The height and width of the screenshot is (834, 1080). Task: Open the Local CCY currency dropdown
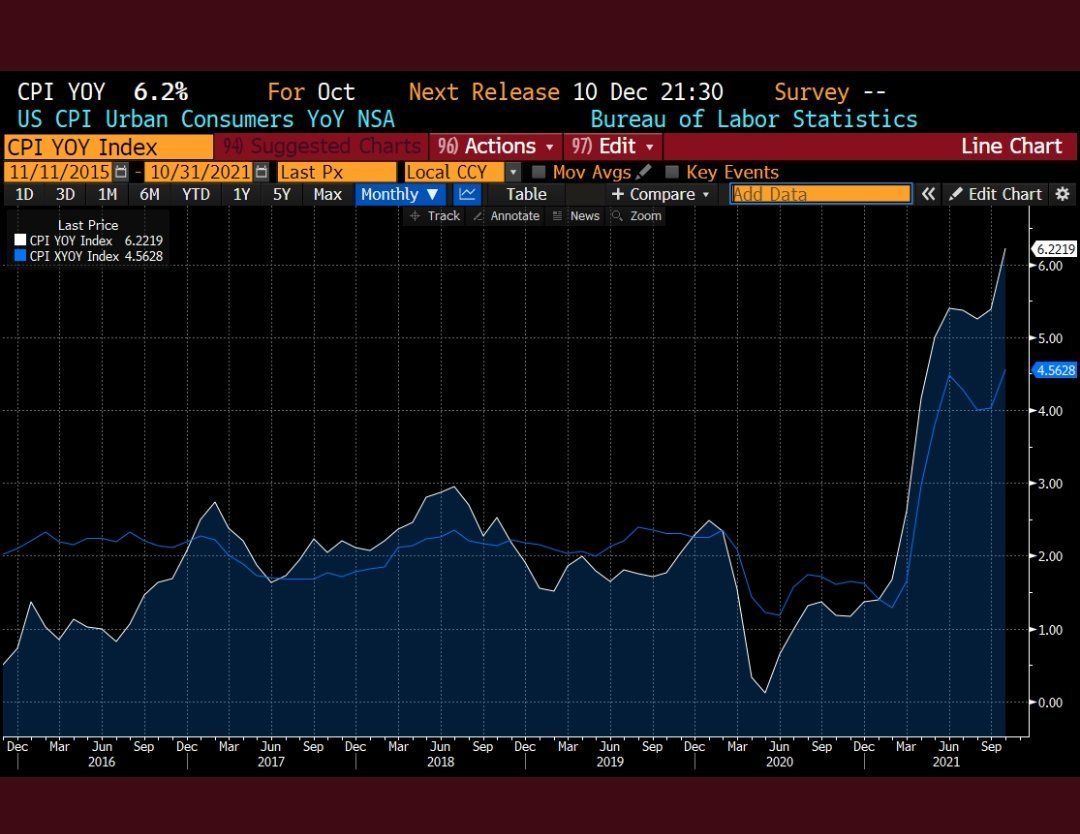click(513, 172)
